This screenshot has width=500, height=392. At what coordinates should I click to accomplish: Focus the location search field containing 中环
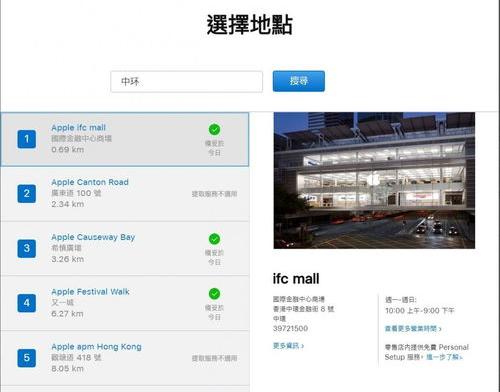click(x=187, y=81)
